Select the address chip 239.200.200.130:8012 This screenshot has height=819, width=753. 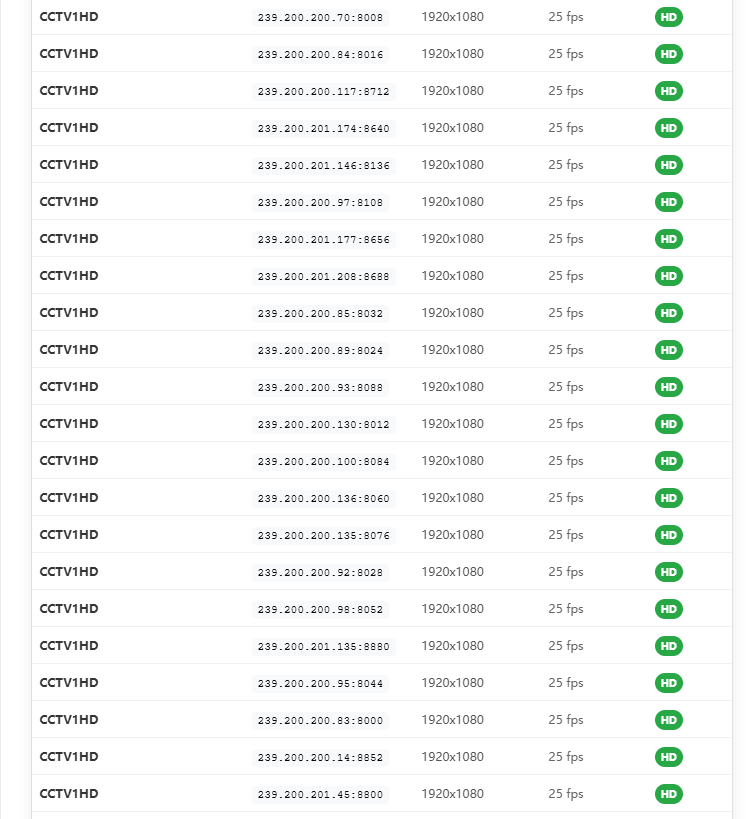point(323,424)
